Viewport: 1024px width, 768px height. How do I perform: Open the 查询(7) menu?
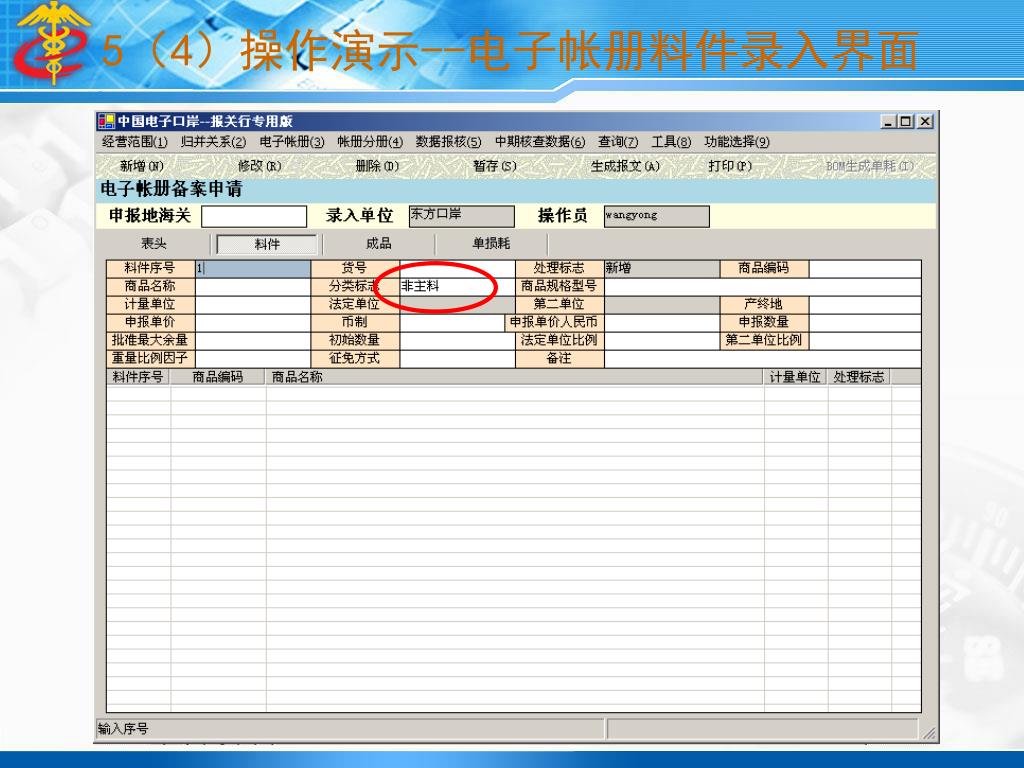tap(618, 142)
